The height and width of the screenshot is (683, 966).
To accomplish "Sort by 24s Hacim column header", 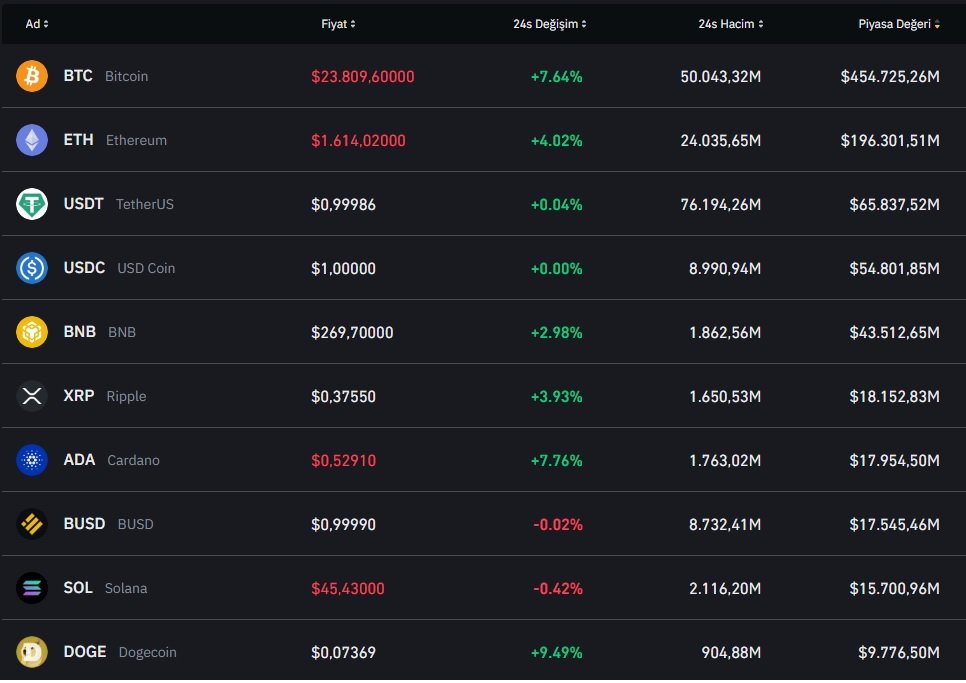I will pyautogui.click(x=732, y=24).
